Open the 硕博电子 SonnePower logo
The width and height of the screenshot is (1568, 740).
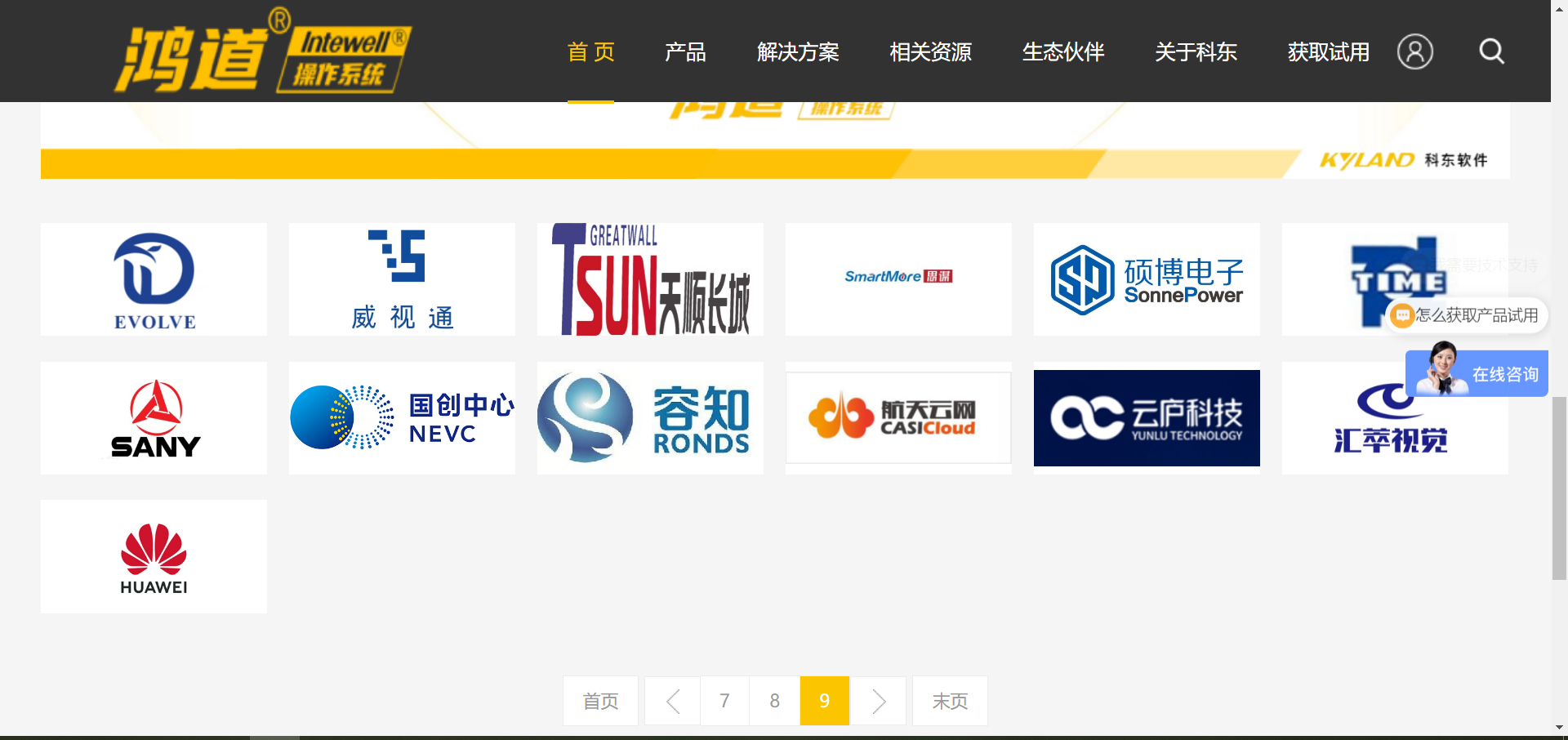1147,279
